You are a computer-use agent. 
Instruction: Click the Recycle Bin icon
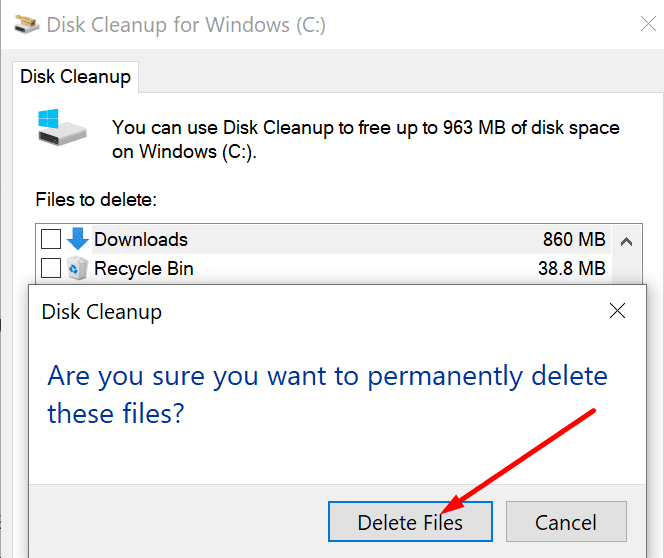(x=77, y=268)
